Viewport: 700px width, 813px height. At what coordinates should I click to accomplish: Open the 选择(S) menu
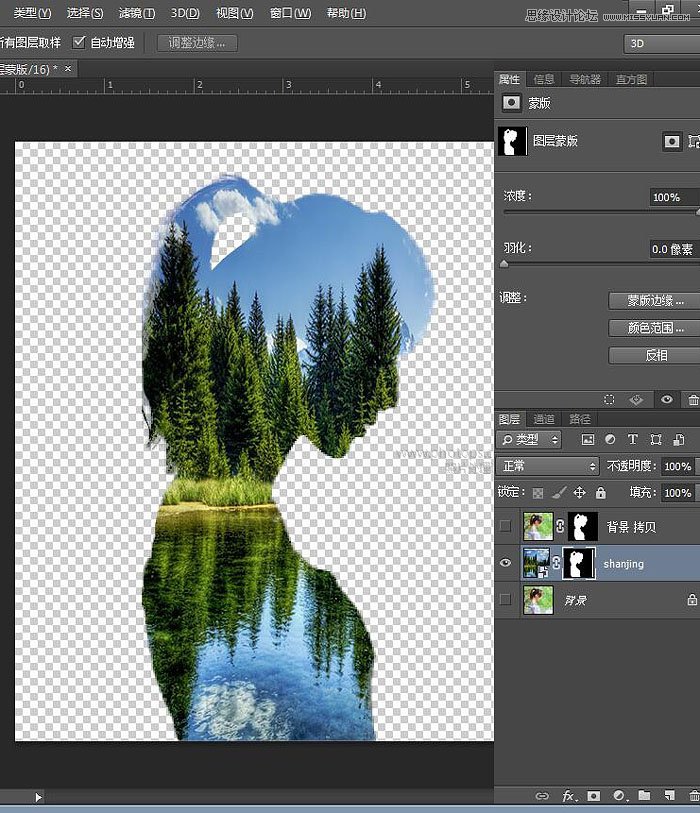[85, 13]
